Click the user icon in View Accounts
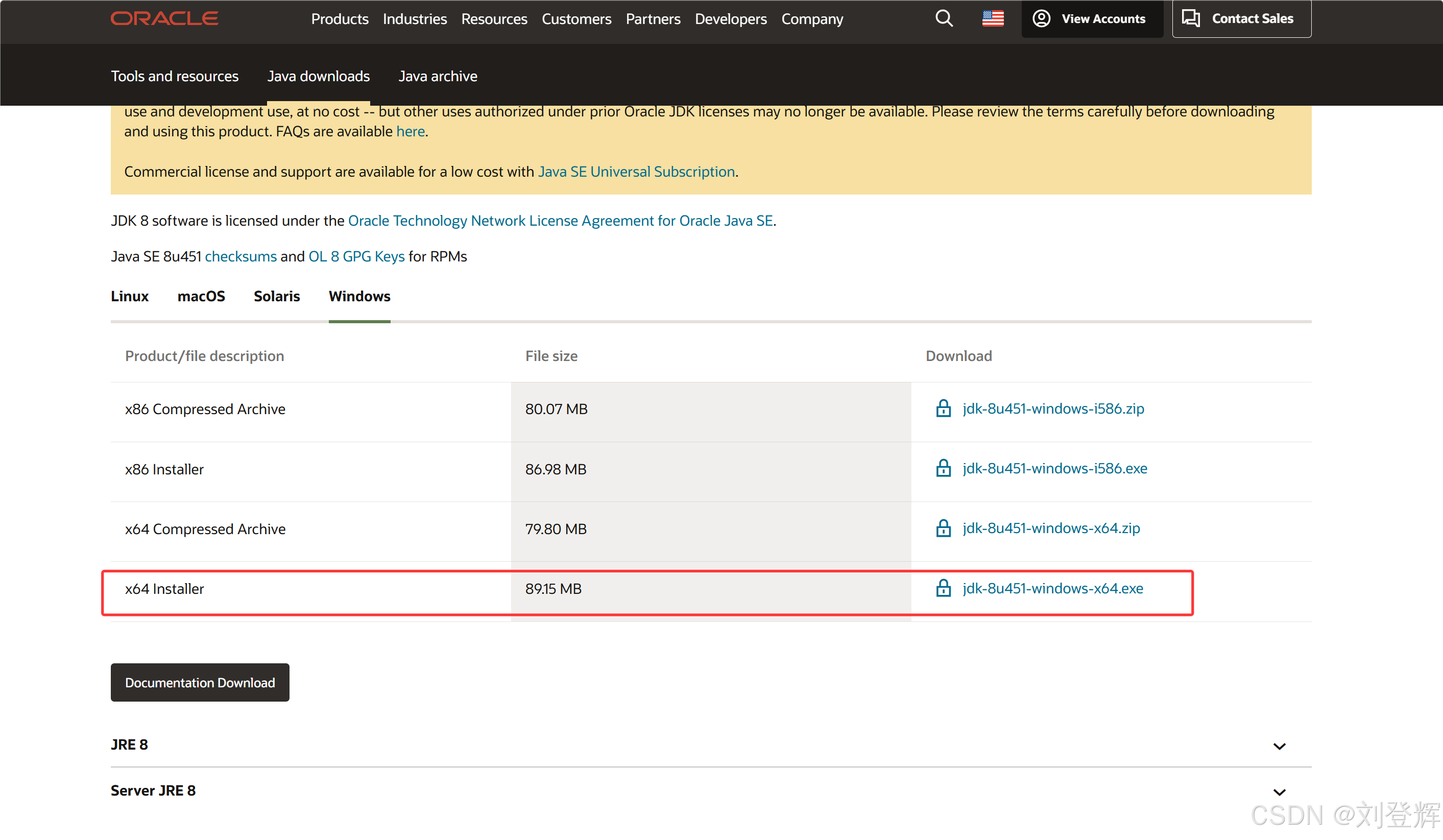 [x=1041, y=18]
